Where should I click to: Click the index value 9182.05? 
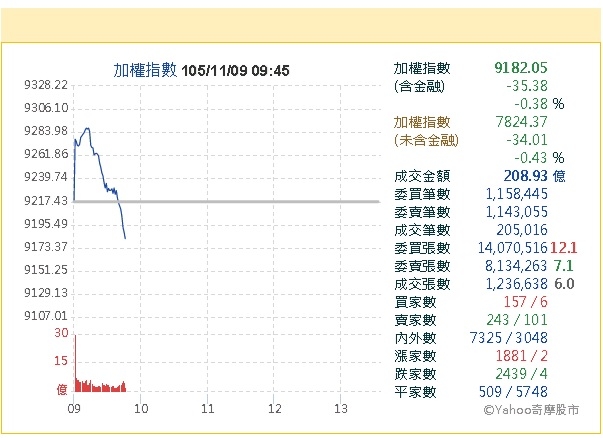click(521, 68)
